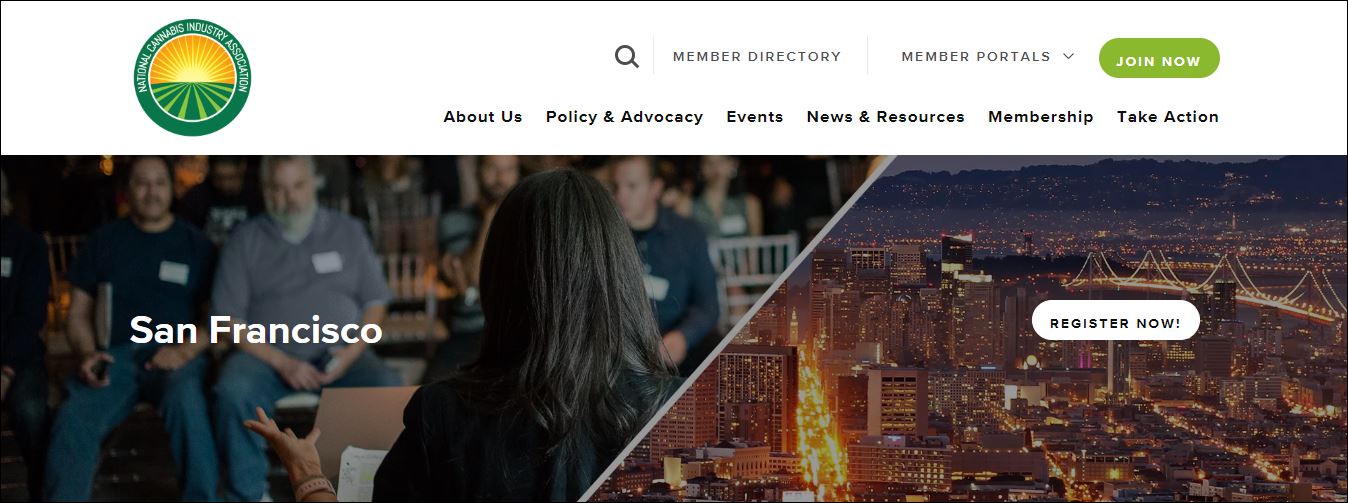Screen dimensions: 1348x503
Task: Open the About Us menu item
Action: (483, 116)
